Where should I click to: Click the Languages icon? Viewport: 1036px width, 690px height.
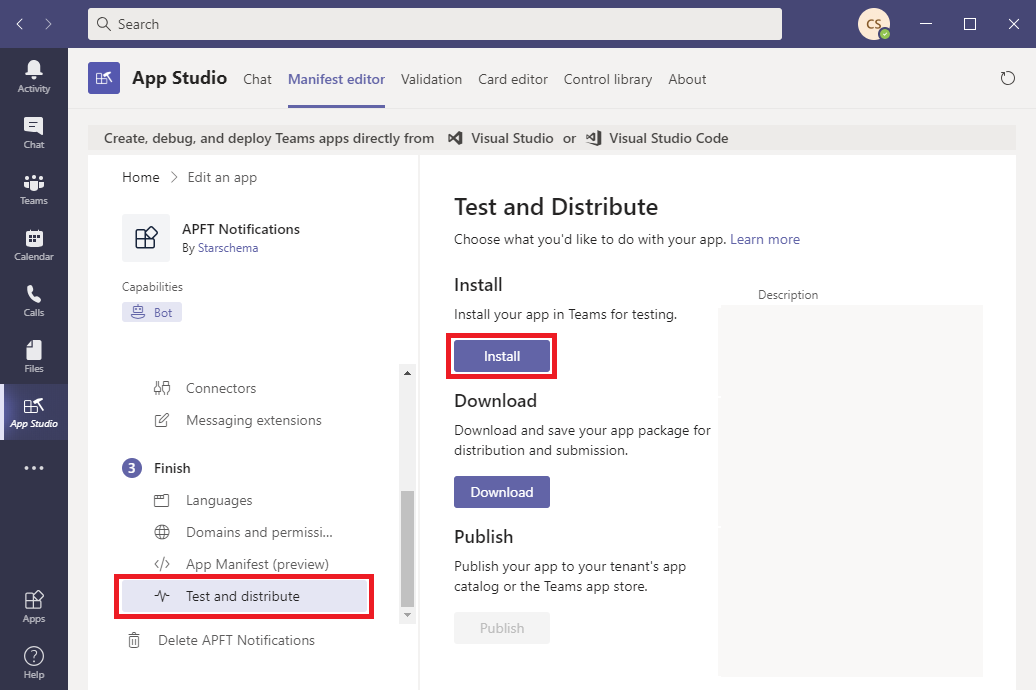pos(162,500)
